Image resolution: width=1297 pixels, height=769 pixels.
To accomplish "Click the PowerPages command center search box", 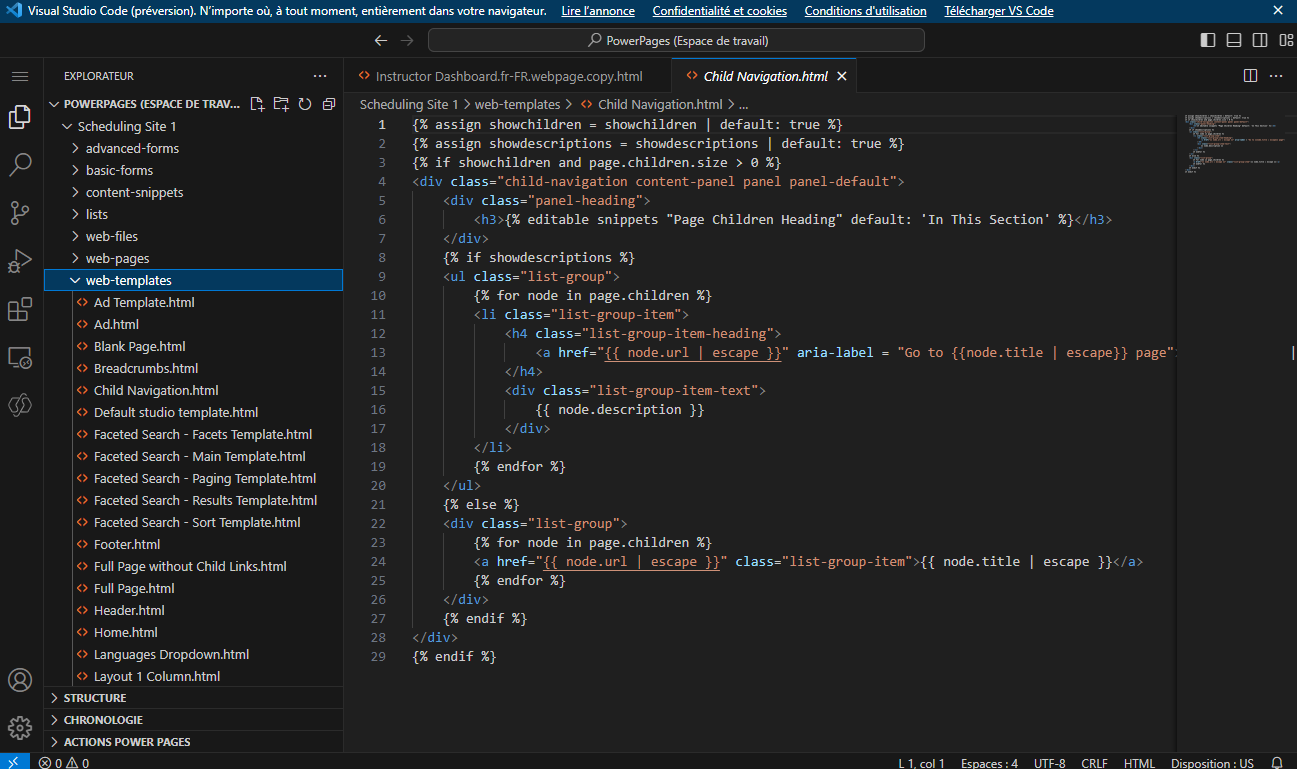I will coord(675,39).
